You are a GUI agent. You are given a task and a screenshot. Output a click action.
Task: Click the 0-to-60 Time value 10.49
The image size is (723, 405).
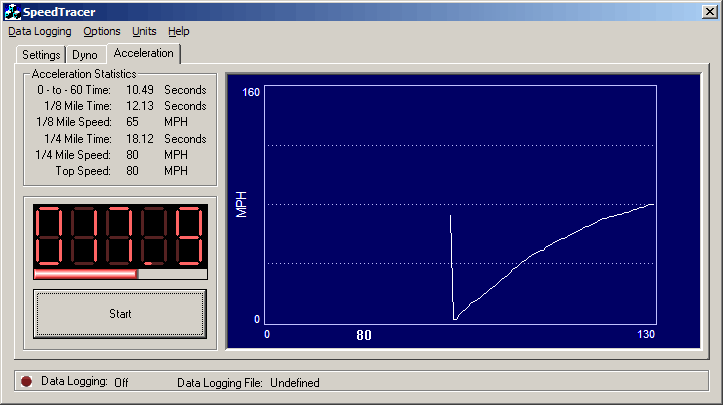pyautogui.click(x=140, y=90)
